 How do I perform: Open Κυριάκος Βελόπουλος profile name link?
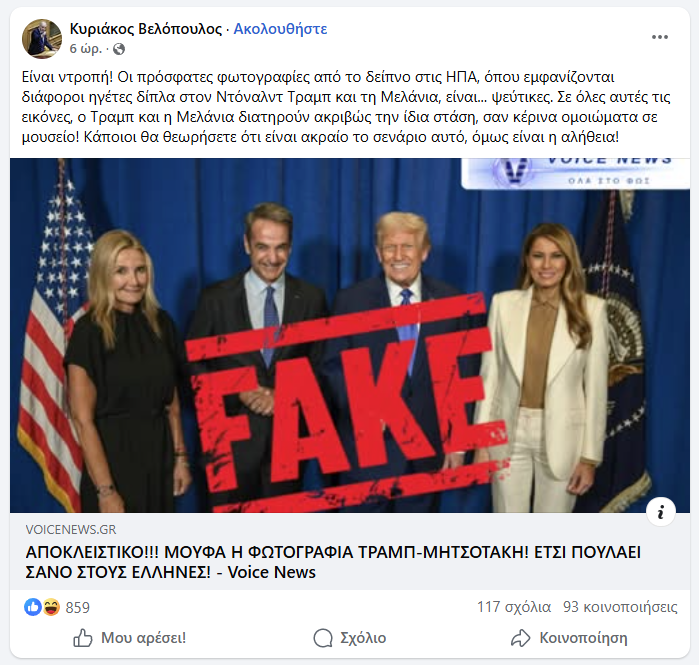tap(146, 29)
